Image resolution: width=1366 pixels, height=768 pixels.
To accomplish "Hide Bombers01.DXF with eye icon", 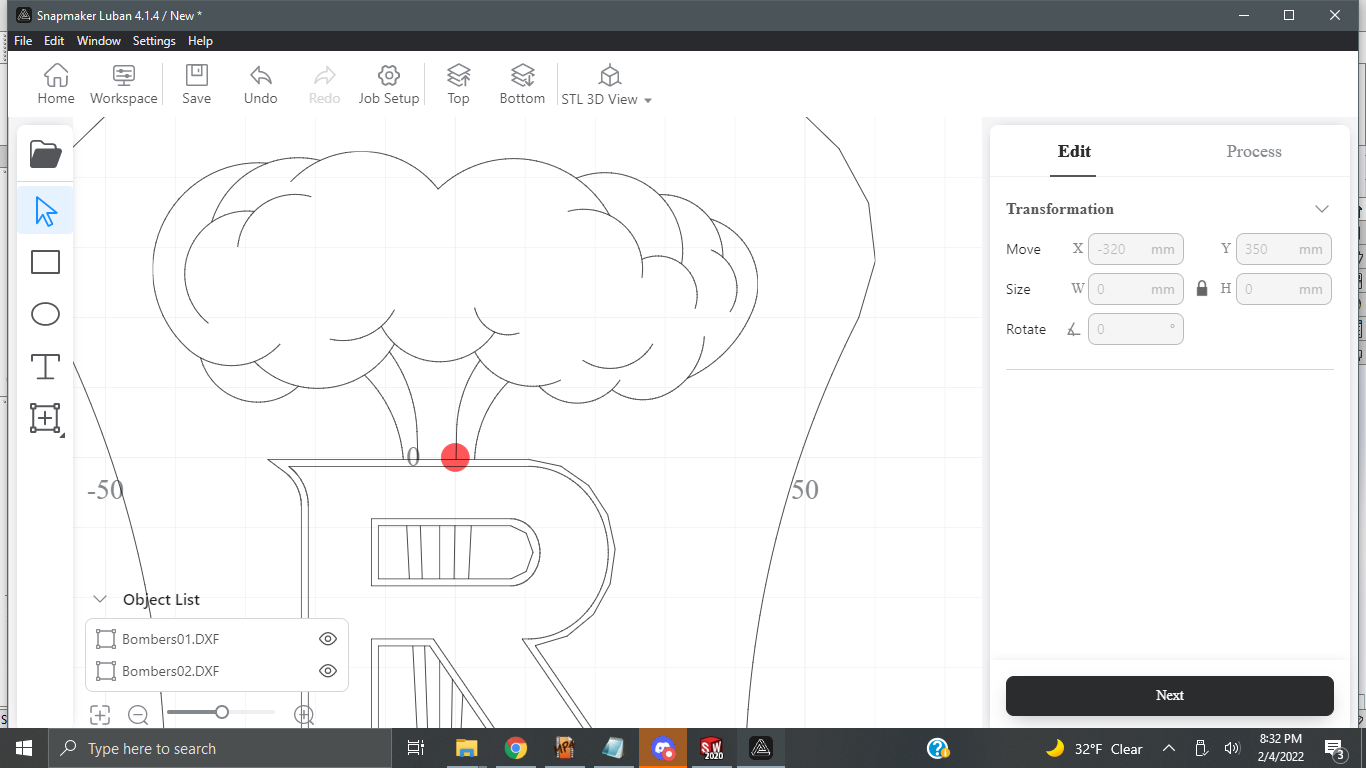I will [328, 639].
